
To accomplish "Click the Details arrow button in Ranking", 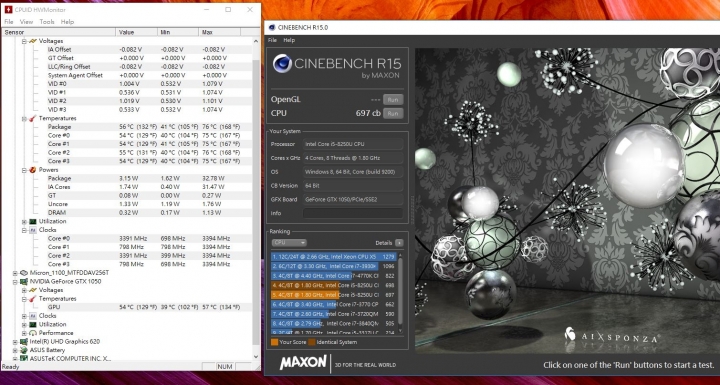I will pos(399,243).
